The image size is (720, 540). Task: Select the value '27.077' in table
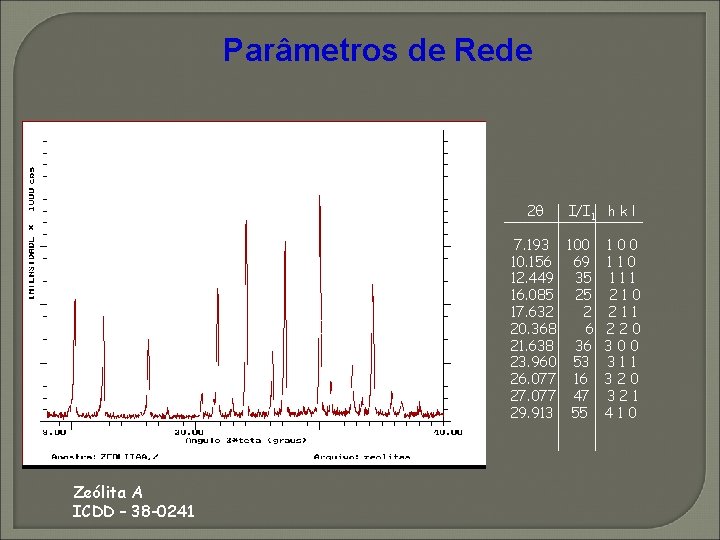coord(533,395)
